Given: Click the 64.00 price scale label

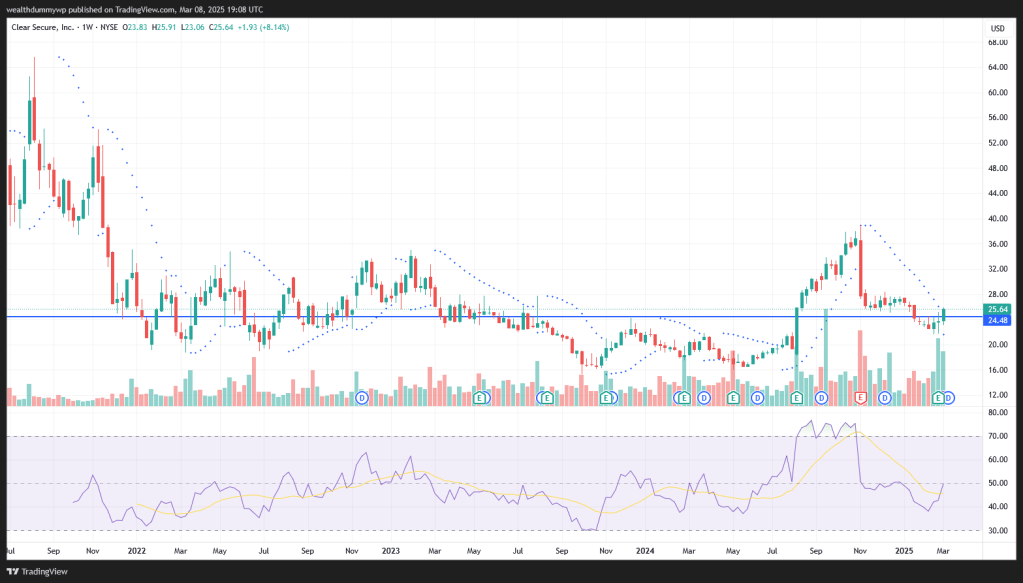Looking at the screenshot, I should [x=996, y=68].
